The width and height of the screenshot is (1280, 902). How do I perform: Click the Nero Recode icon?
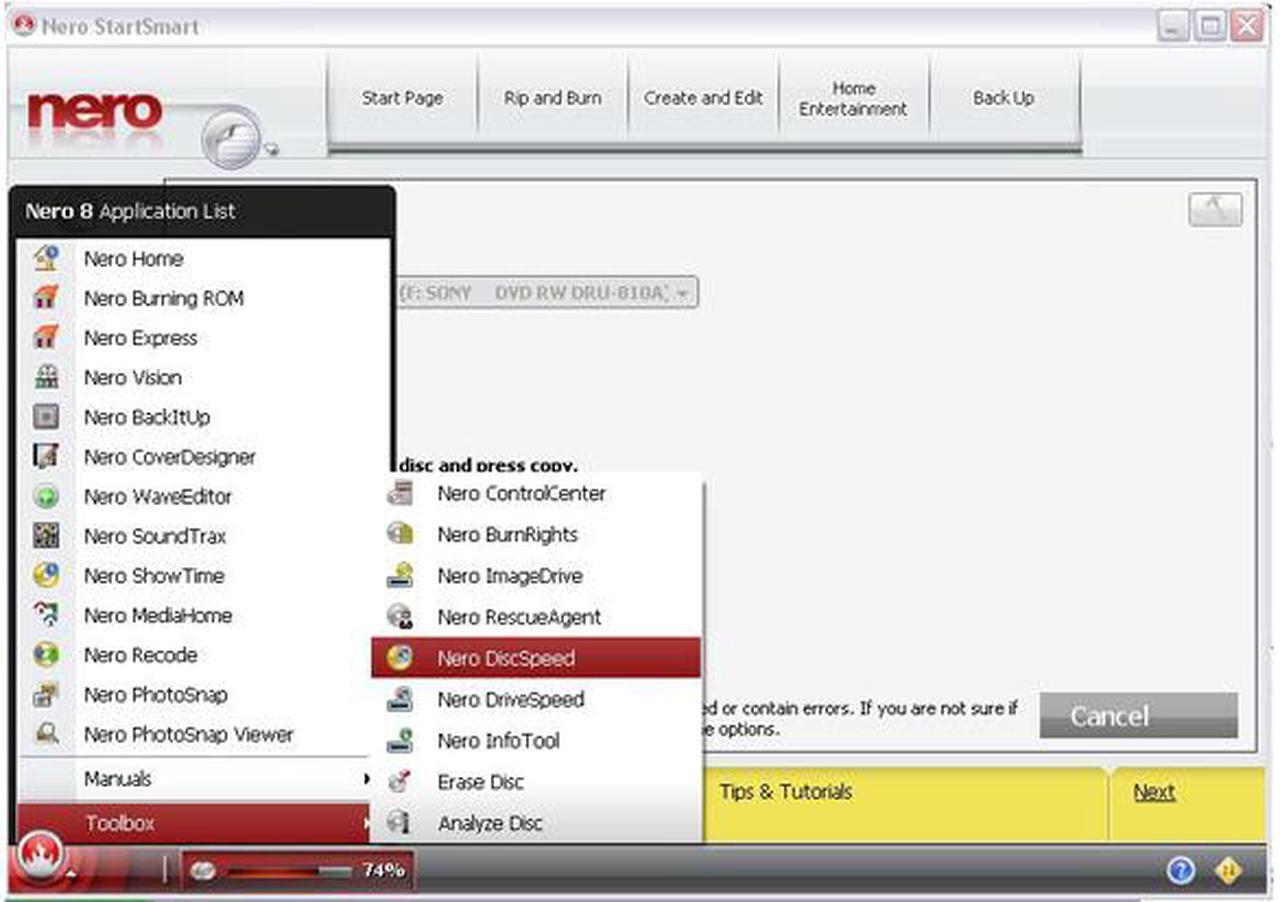point(46,655)
